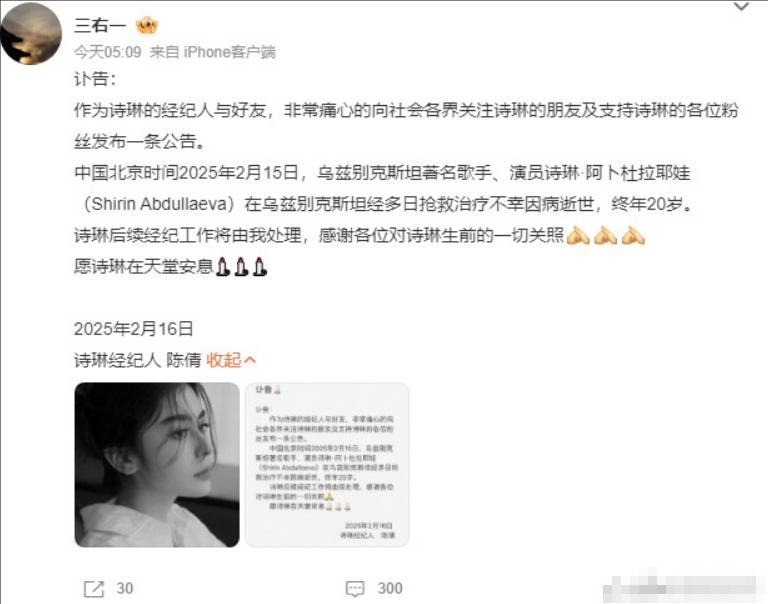Open the 三右一 profile avatar
Viewport: 768px width, 604px height.
click(x=31, y=34)
